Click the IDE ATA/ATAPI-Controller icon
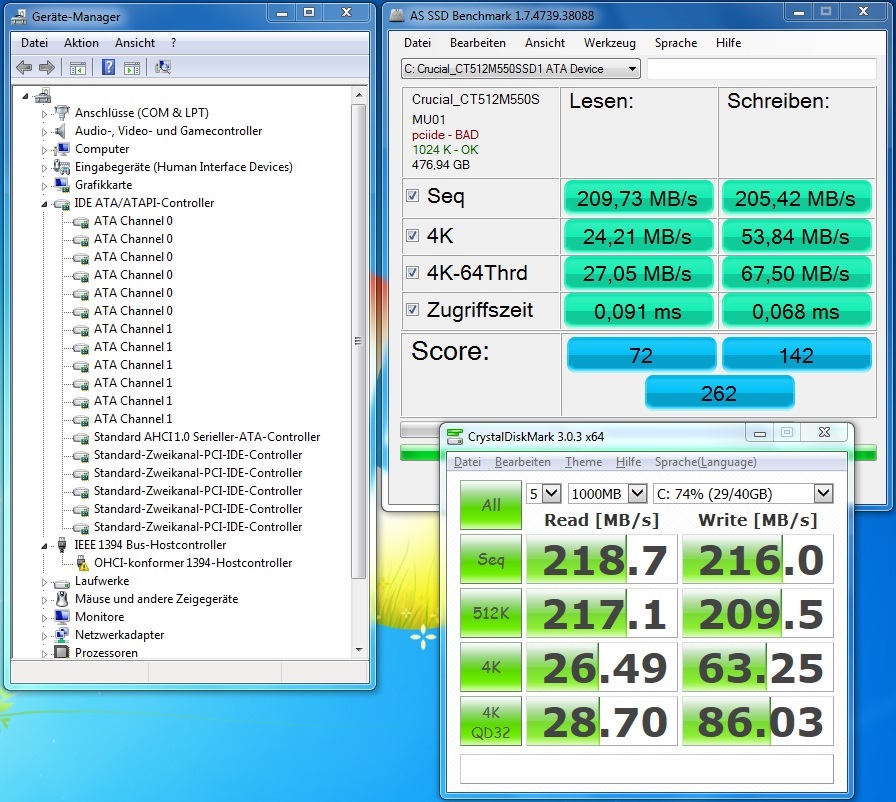This screenshot has height=802, width=896. click(62, 203)
